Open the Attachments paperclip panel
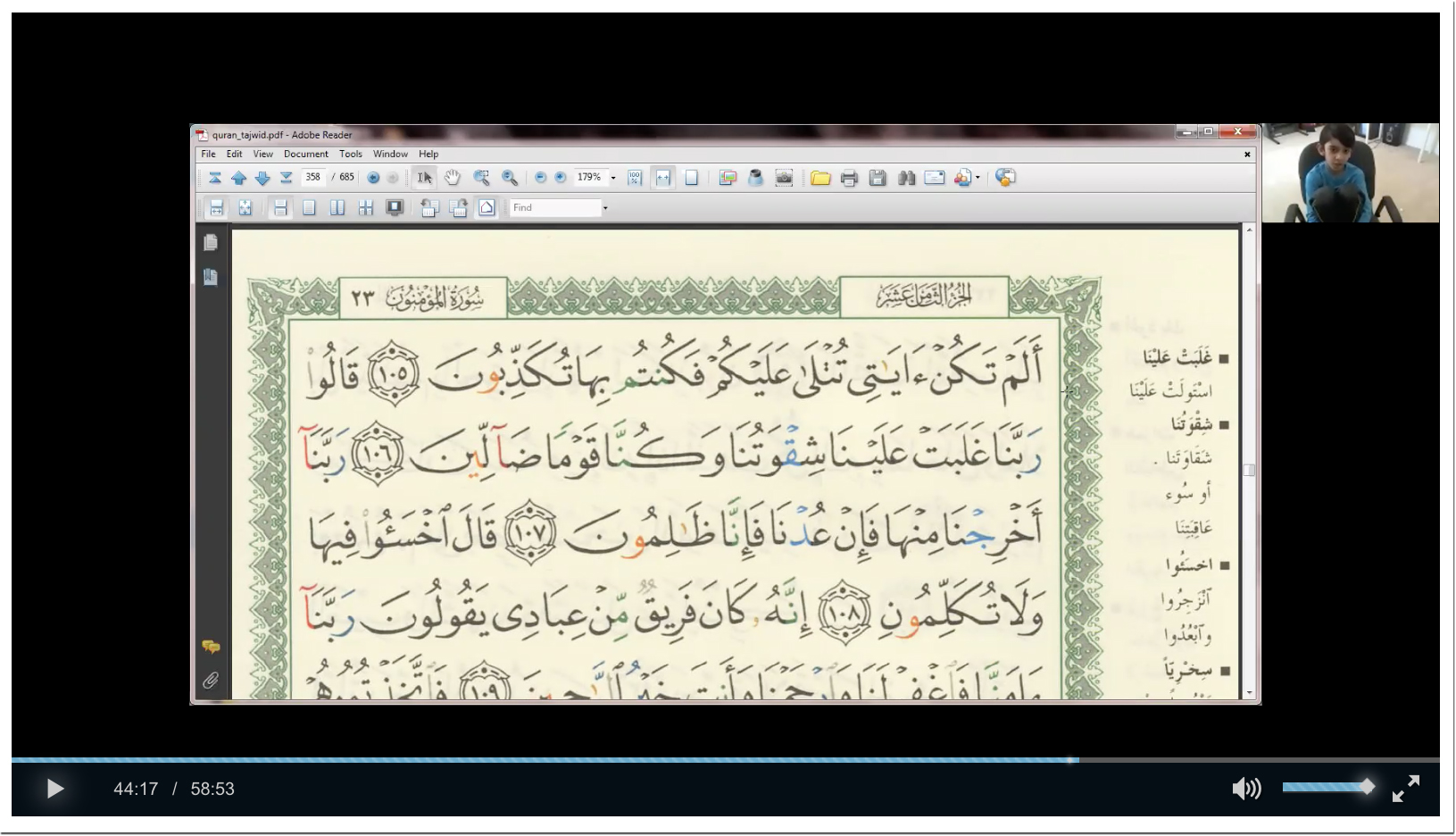The image size is (1456, 836). (x=211, y=681)
